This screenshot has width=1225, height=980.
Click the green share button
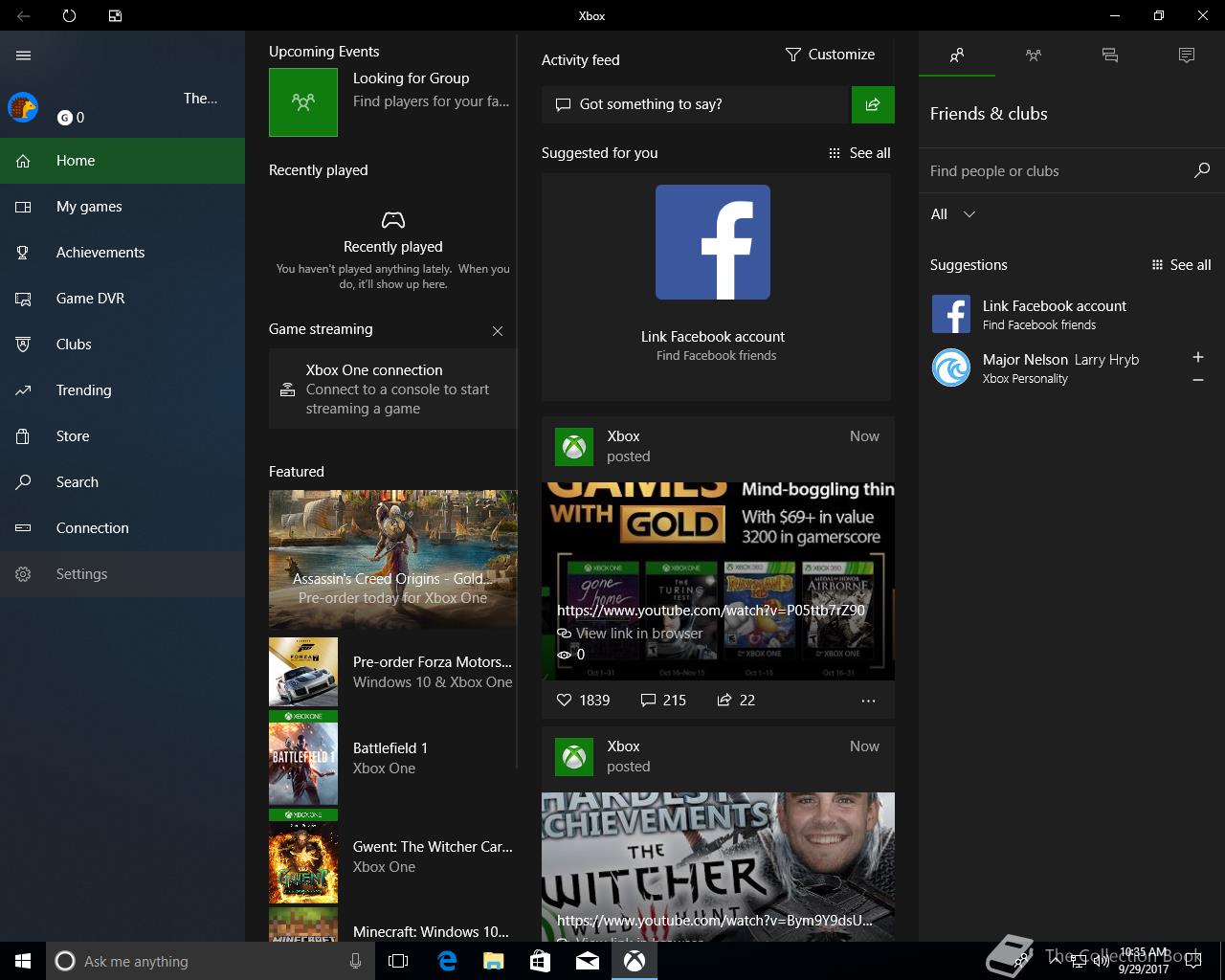pos(873,104)
